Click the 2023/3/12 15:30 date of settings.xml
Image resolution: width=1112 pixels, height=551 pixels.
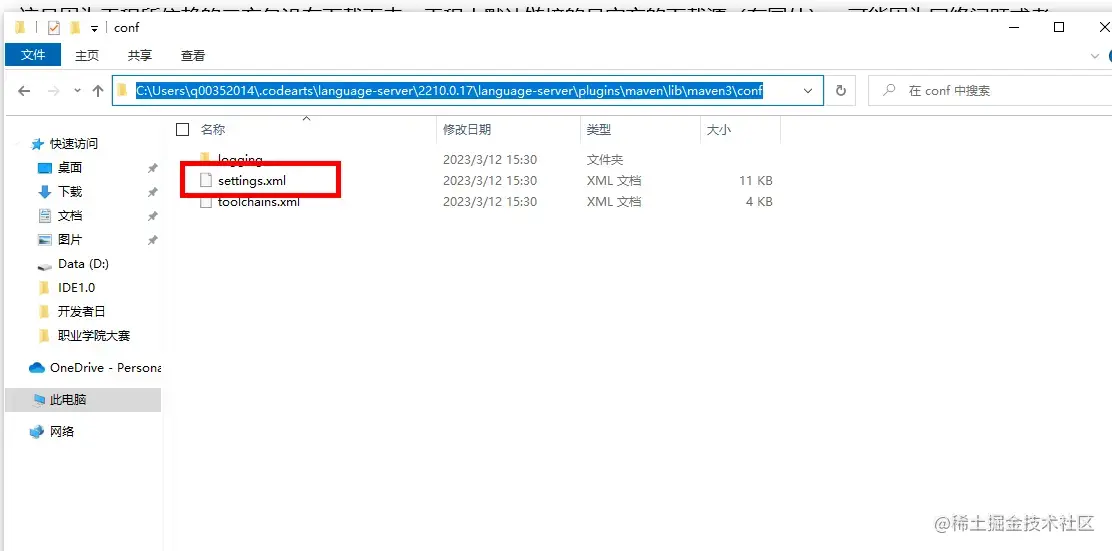(490, 181)
